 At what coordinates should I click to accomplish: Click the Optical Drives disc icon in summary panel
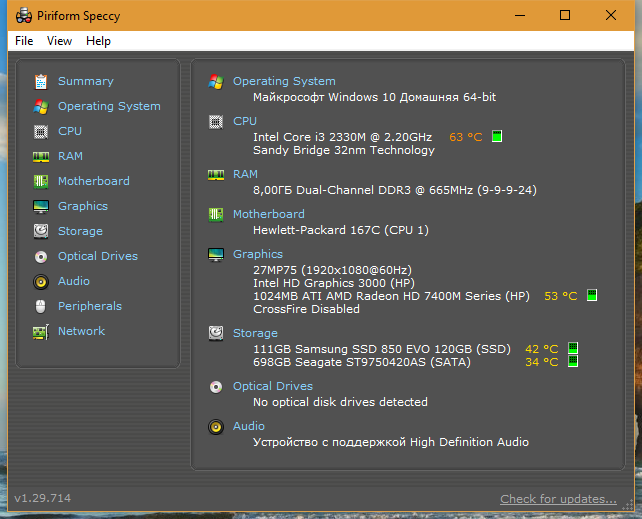pos(216,387)
